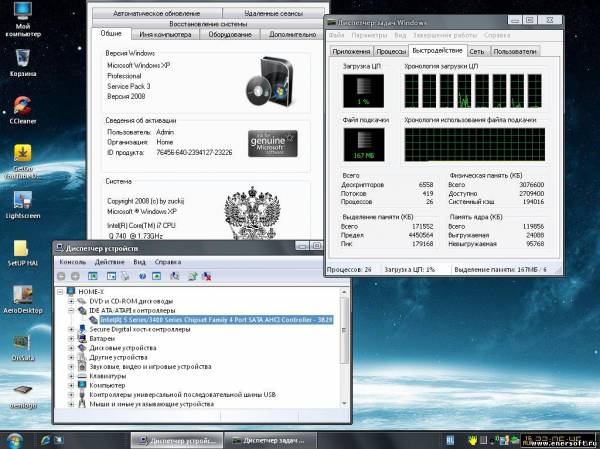The width and height of the screenshot is (600, 449).
Task: Select the oemlogo desktop icon
Action: pyautogui.click(x=23, y=396)
